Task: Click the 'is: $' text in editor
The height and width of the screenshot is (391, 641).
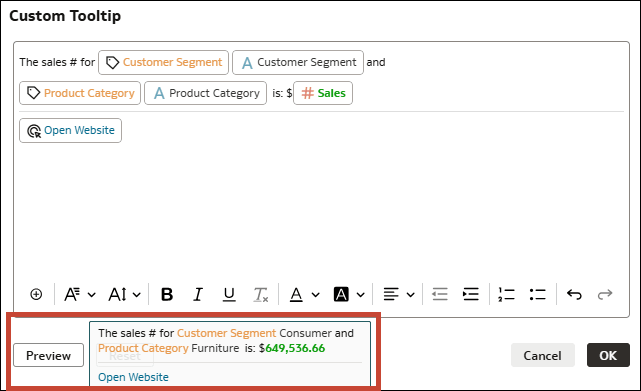Action: coord(282,93)
